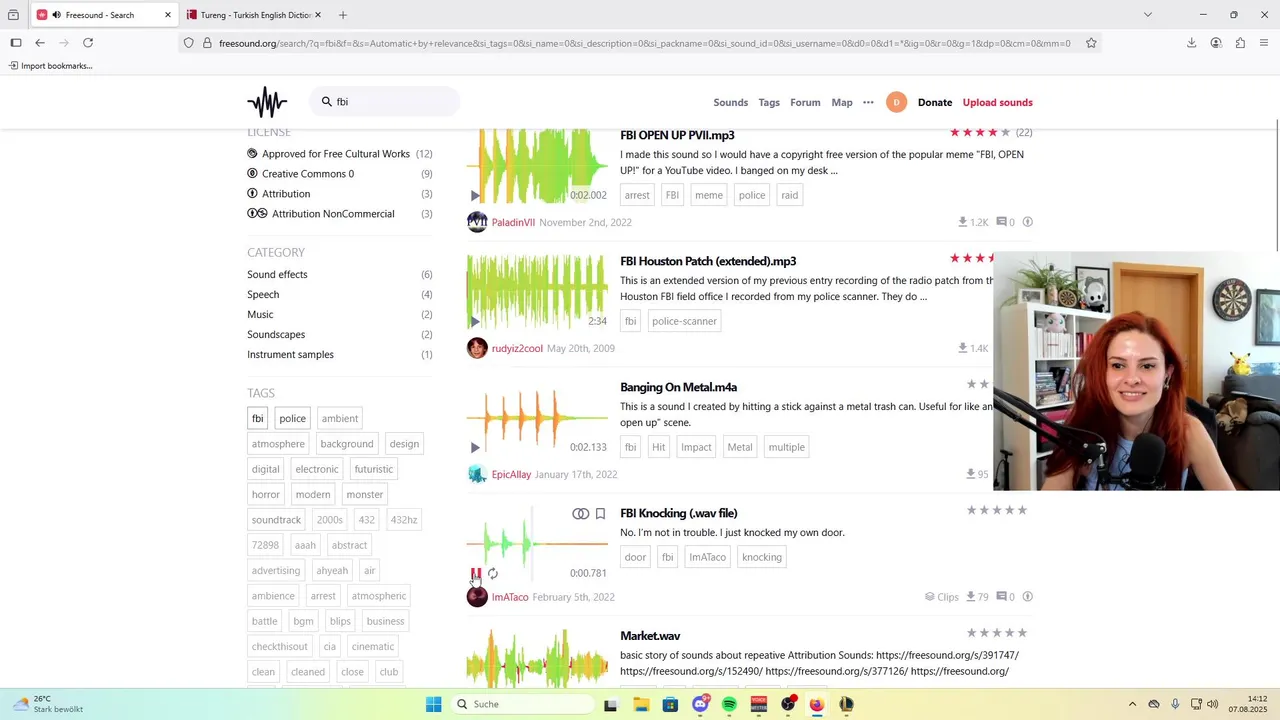Viewport: 1280px width, 720px height.
Task: Open Firefox downloads panel
Action: point(1191,43)
